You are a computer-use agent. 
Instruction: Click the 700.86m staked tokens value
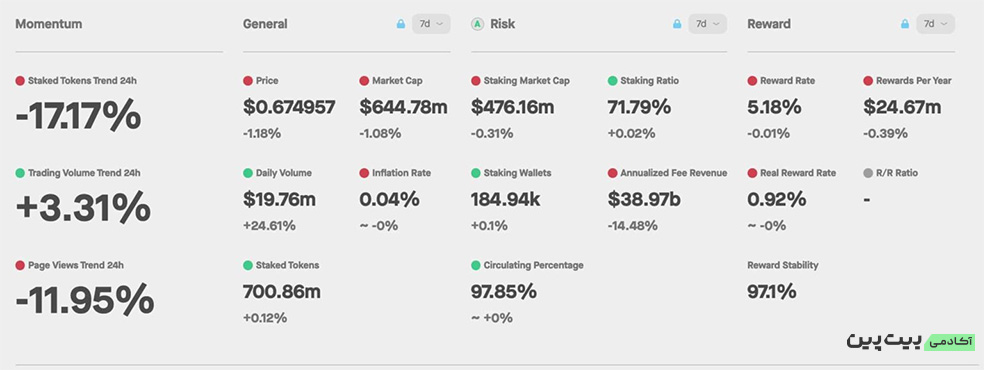point(282,292)
